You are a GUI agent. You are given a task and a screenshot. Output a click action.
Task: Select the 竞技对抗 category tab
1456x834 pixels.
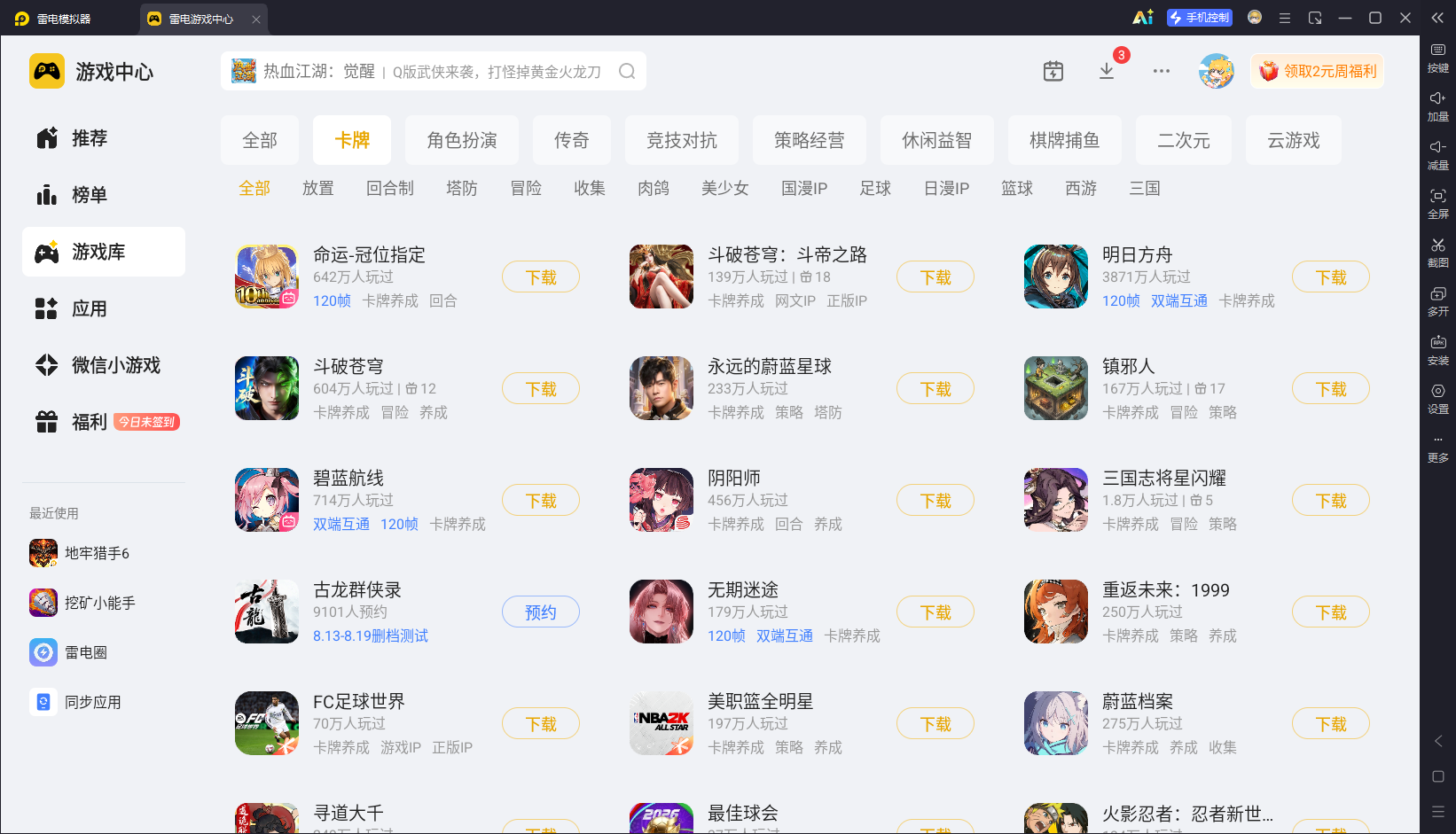click(x=682, y=140)
